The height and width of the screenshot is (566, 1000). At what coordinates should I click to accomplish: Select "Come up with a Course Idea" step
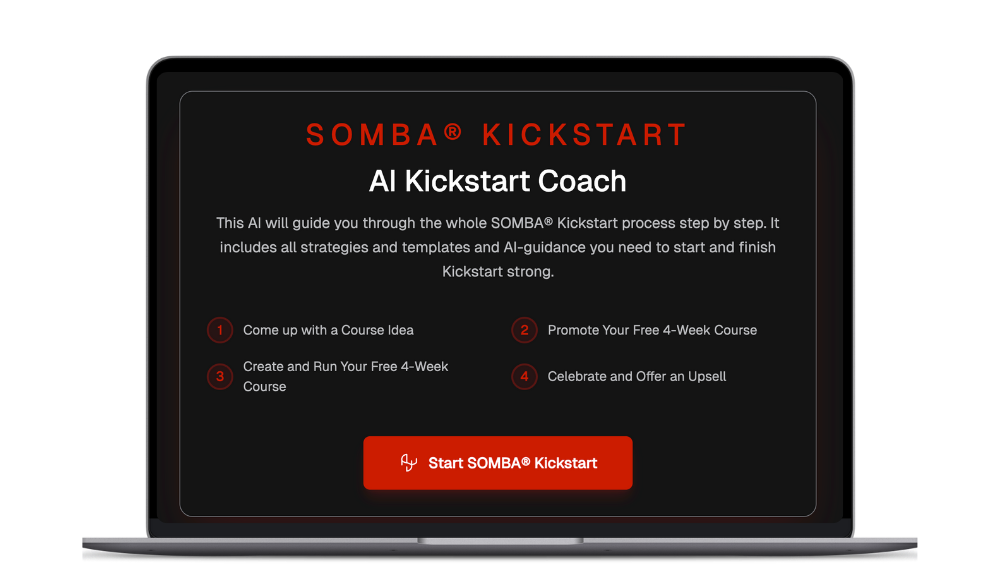tap(328, 330)
